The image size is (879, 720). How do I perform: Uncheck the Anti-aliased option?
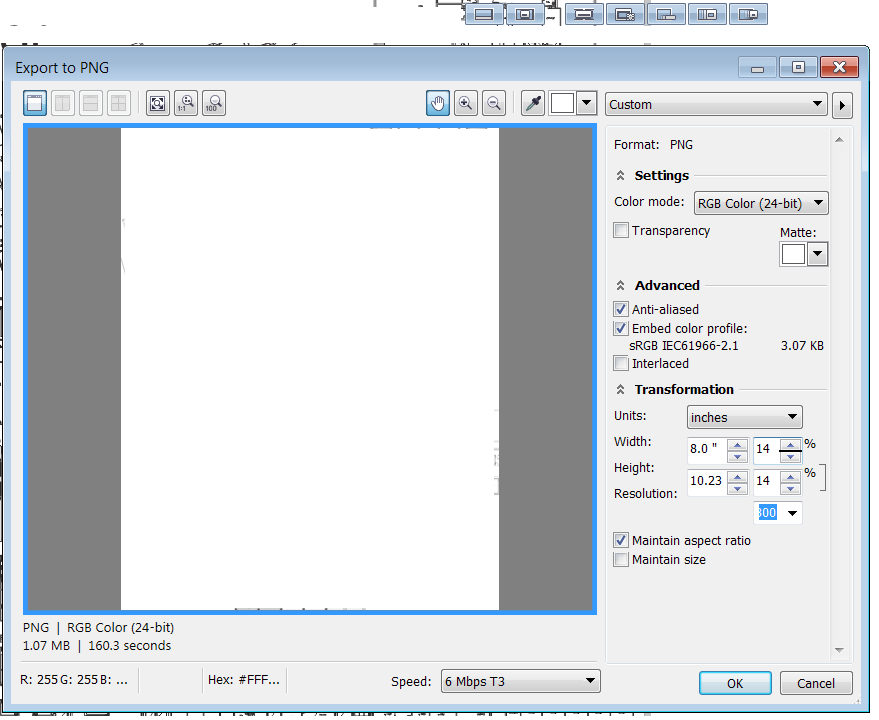point(622,310)
